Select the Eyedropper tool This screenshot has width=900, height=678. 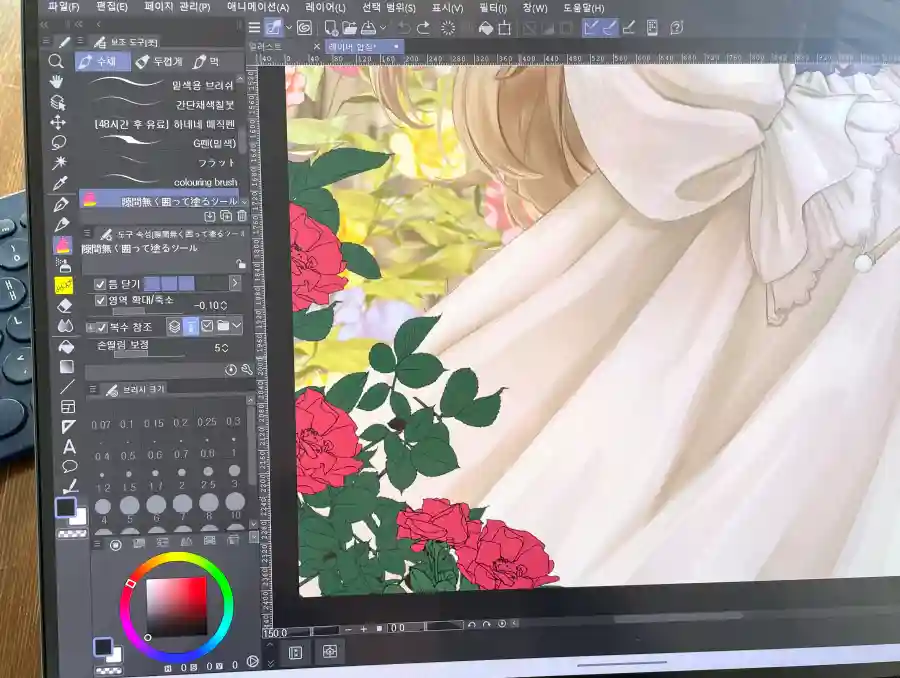point(60,183)
